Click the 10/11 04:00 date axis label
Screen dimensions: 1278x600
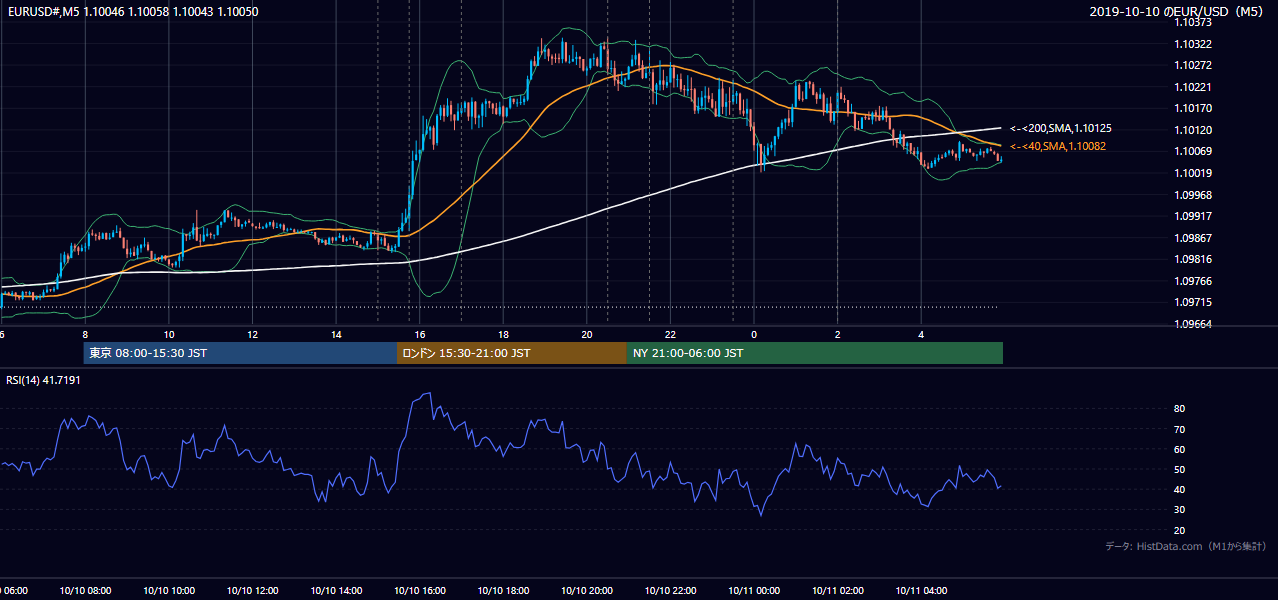(921, 591)
